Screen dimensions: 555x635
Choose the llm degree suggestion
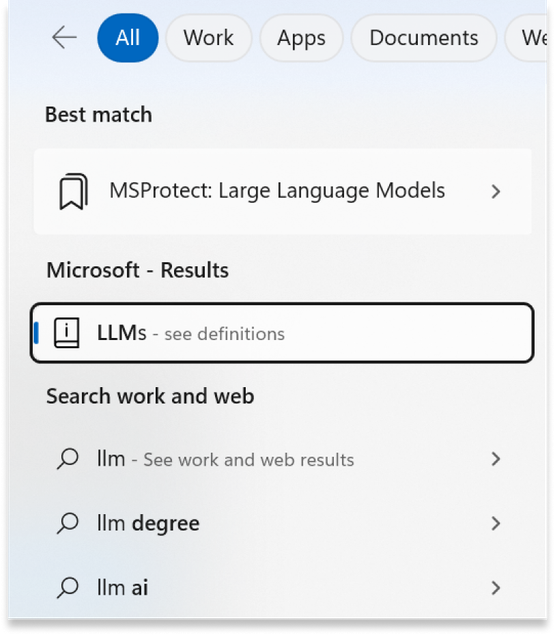(280, 523)
